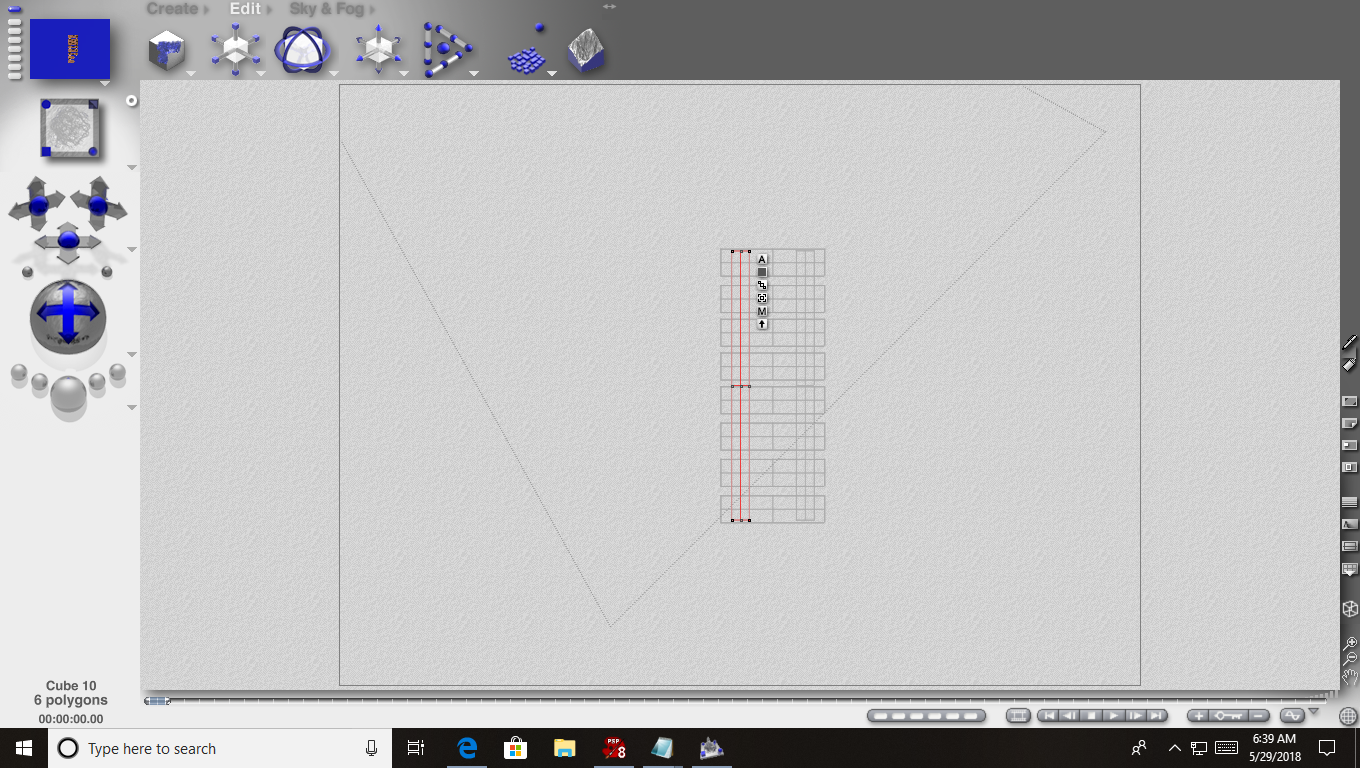
Task: Open the Materials Lab cube tool
Action: click(168, 50)
